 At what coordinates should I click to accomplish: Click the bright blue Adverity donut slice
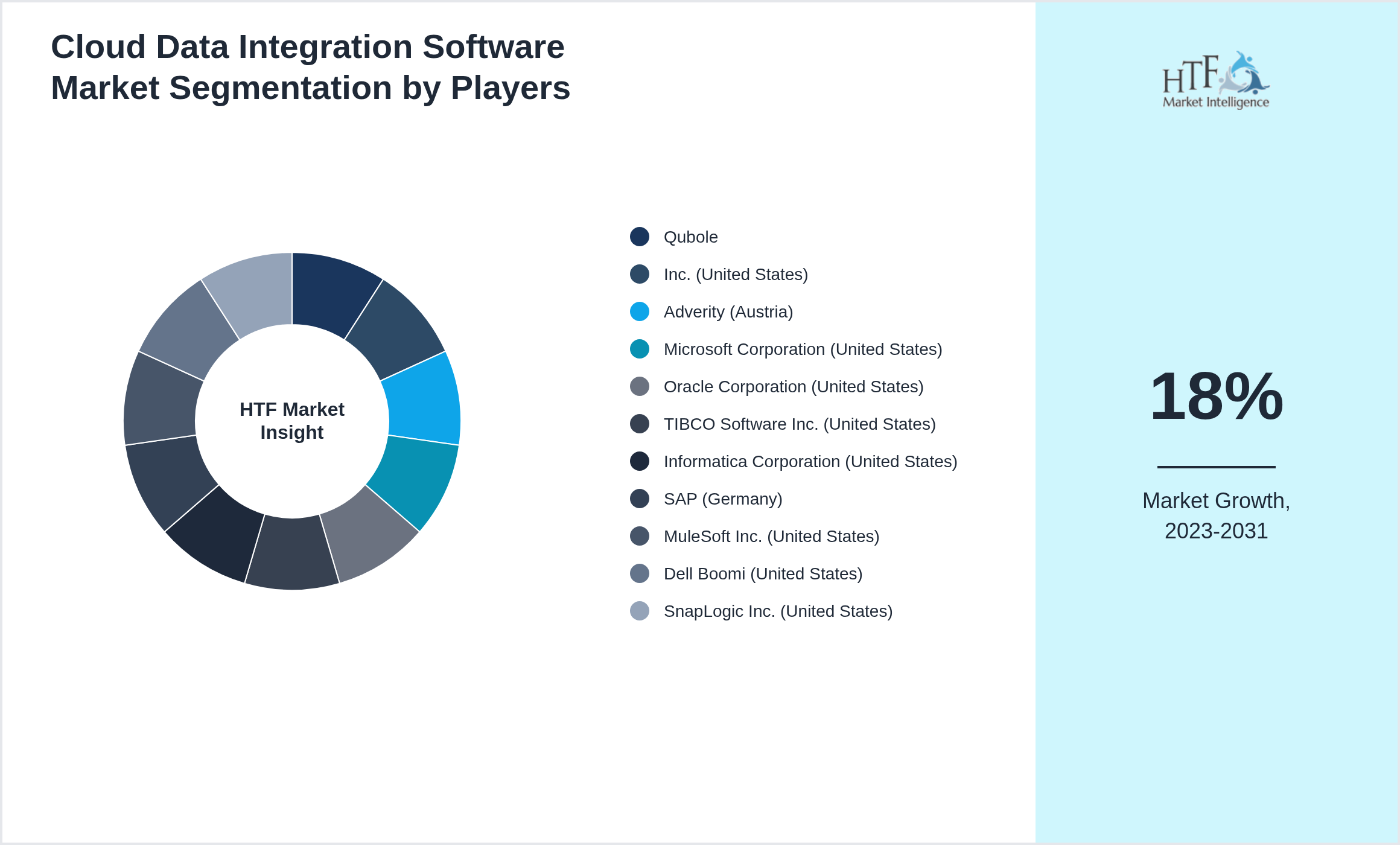(422, 401)
